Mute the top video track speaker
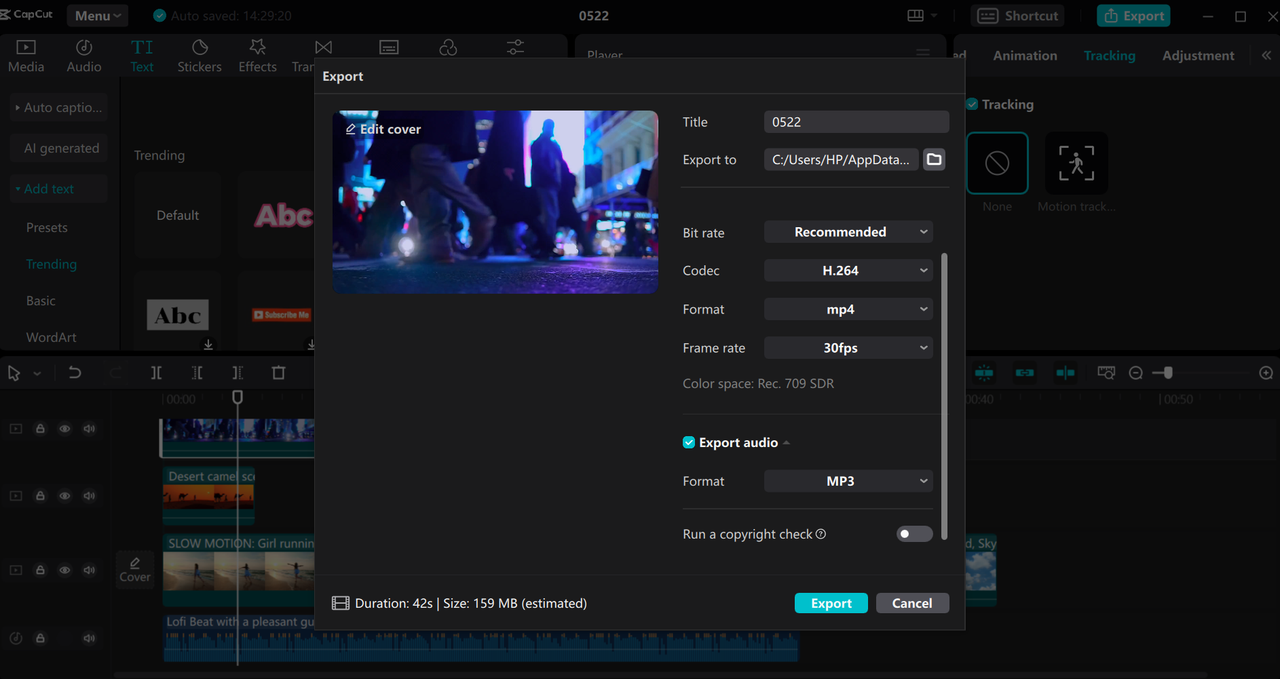Screen dimensions: 1280x679 (89, 429)
